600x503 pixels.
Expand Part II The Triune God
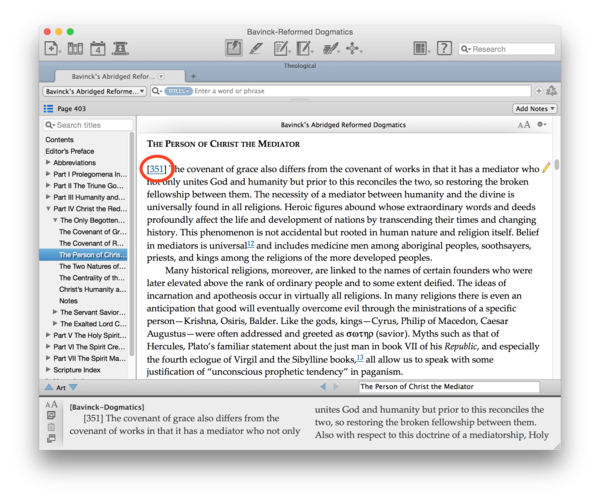(x=48, y=185)
